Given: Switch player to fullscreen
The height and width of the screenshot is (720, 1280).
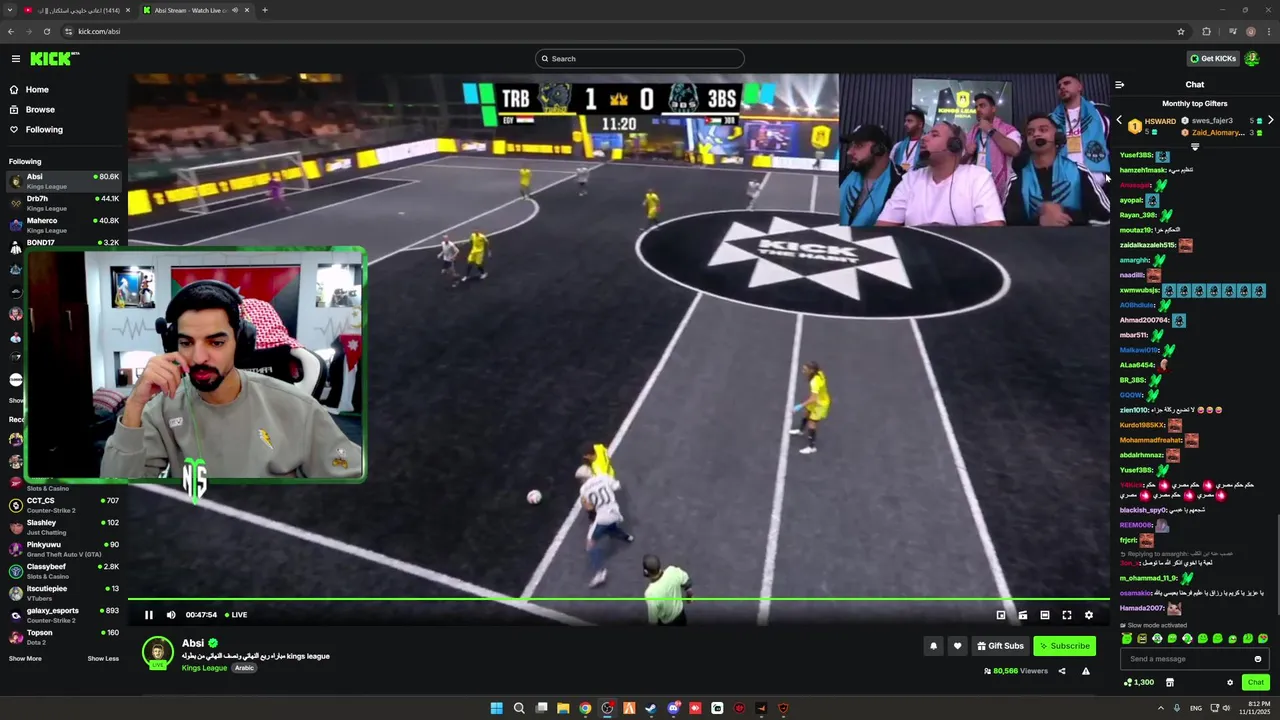Looking at the screenshot, I should point(1067,615).
